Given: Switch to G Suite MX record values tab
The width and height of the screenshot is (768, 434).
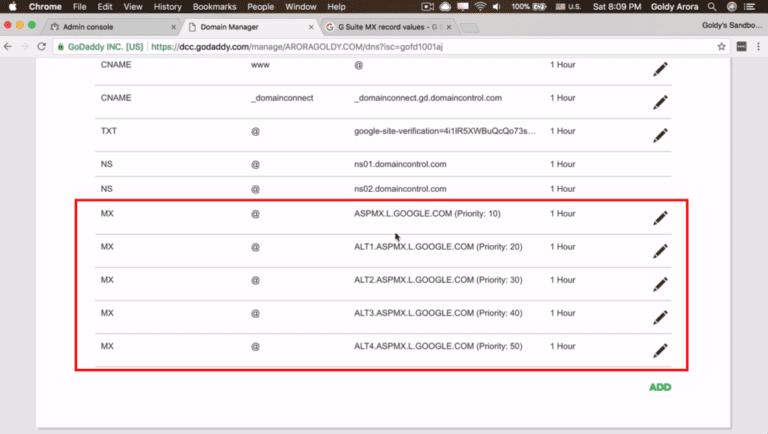Looking at the screenshot, I should (387, 27).
